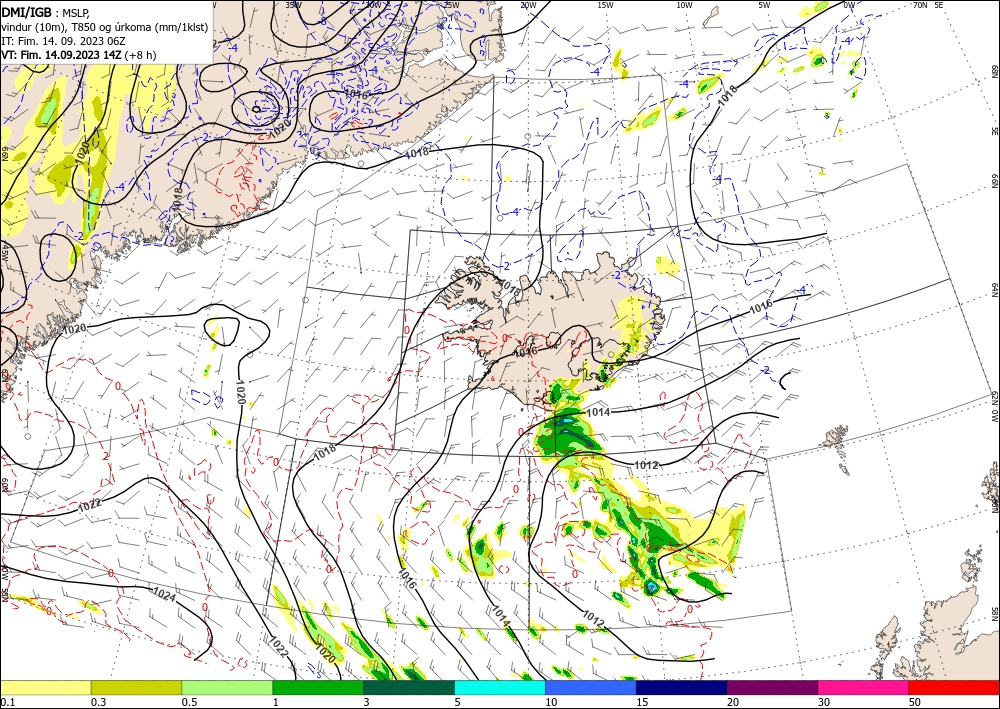Select the dark green 3–5 mm legend swatch

pos(409,687)
